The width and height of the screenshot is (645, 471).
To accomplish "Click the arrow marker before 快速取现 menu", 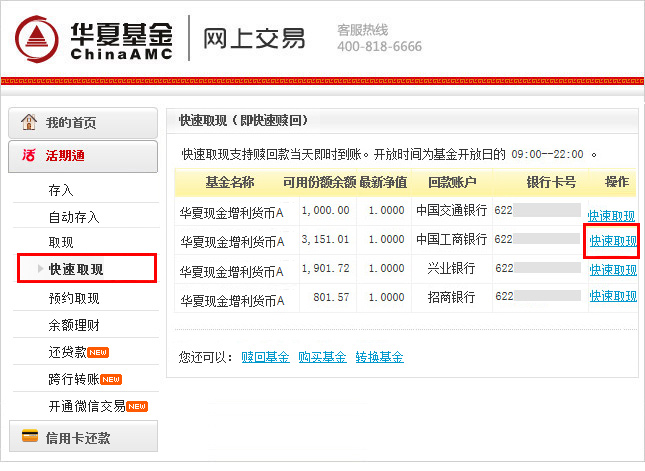I will tap(40, 269).
